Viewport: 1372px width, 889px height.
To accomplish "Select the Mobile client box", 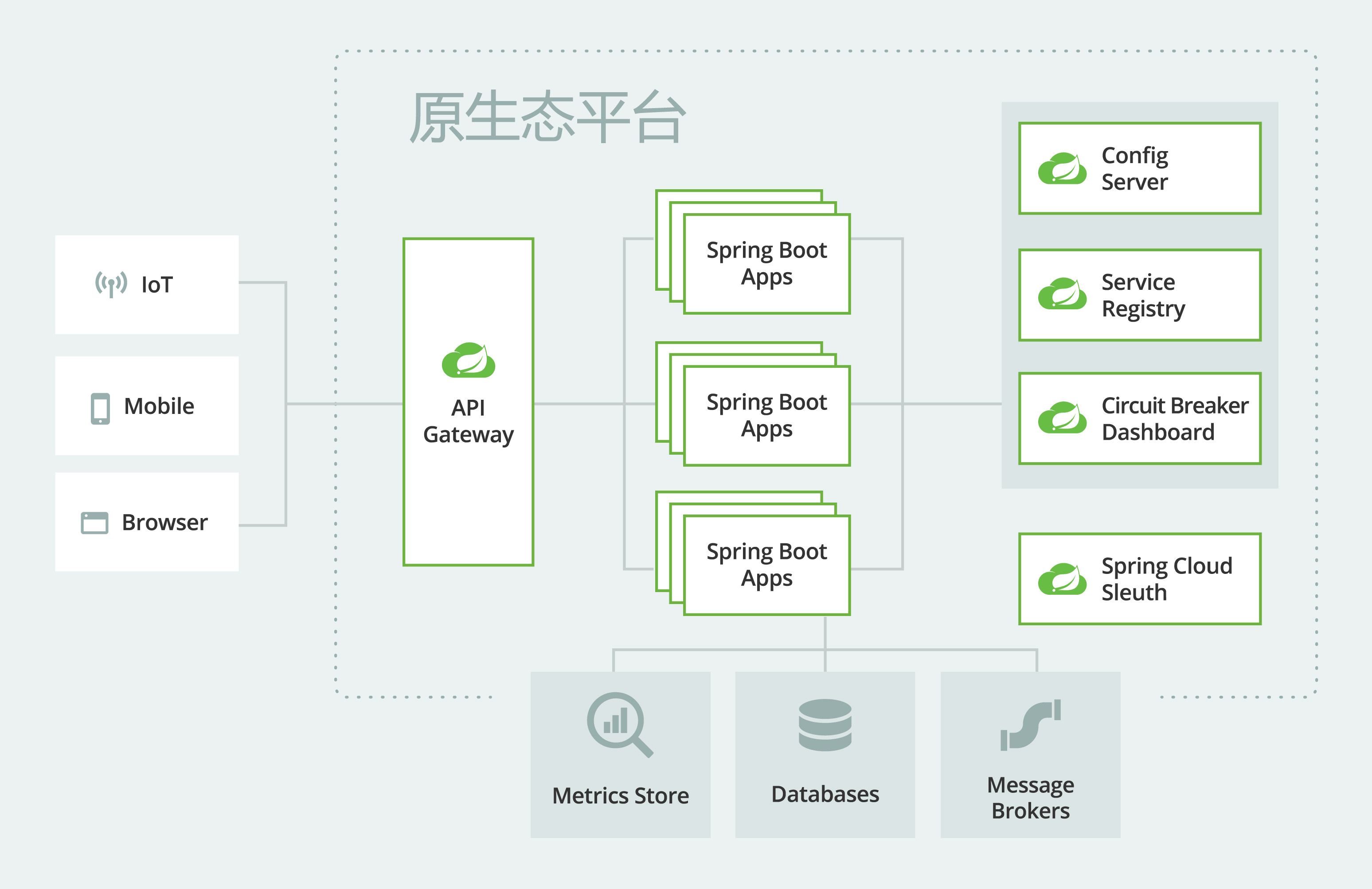I will tap(147, 406).
